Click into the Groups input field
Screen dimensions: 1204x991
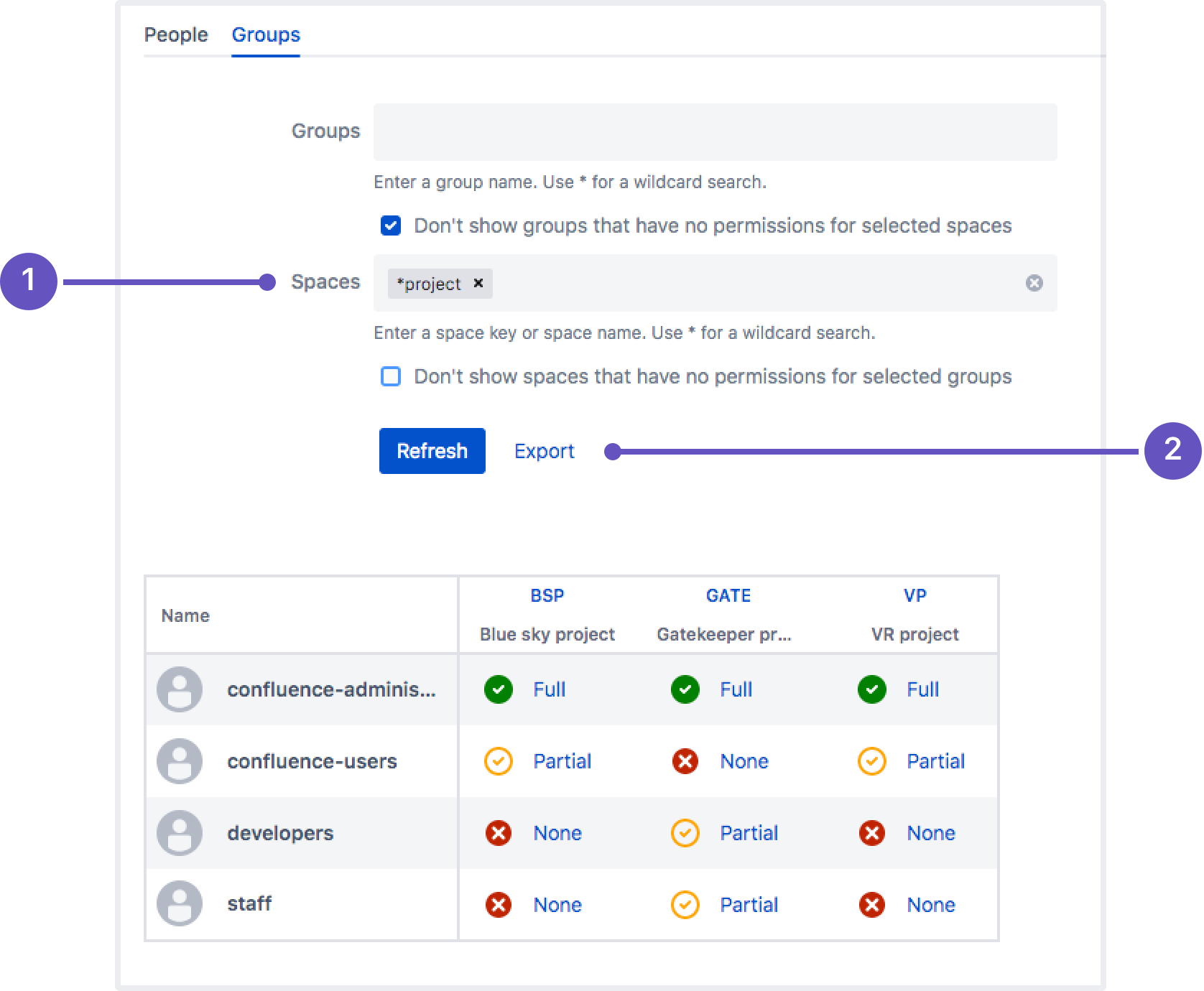pyautogui.click(x=715, y=132)
